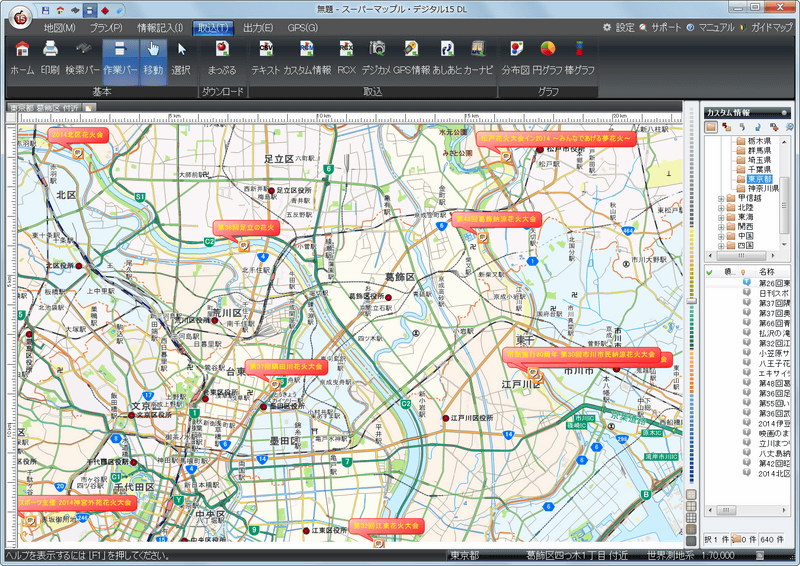This screenshot has height=566, width=800.
Task: Toggle the work bar icon in quick access toolbar
Action: coord(90,10)
